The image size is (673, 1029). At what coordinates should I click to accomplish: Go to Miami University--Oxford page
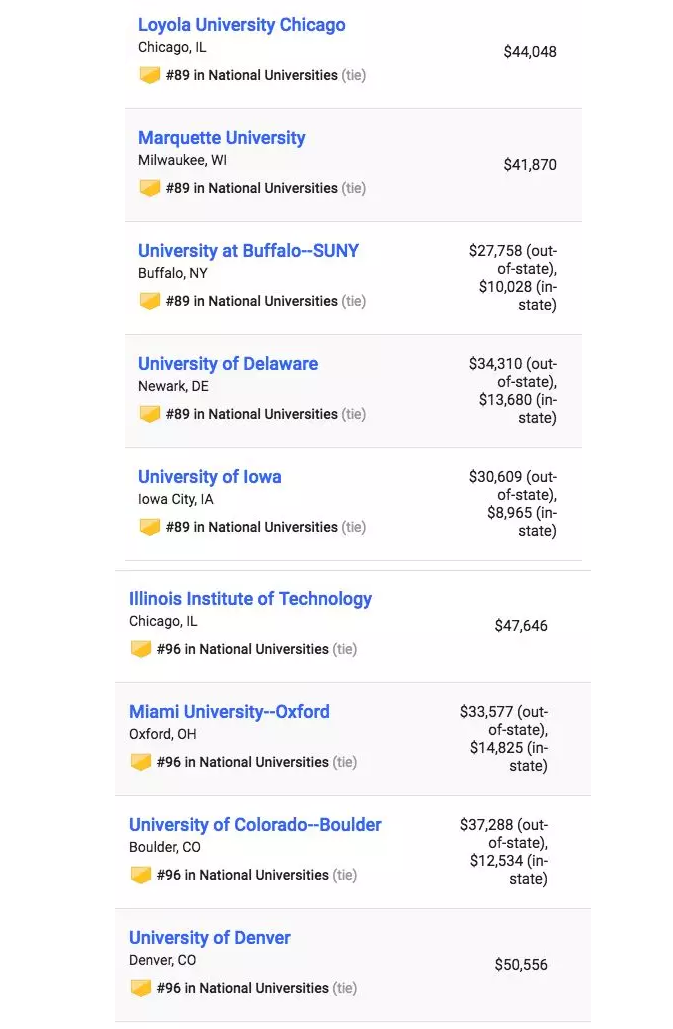(229, 711)
